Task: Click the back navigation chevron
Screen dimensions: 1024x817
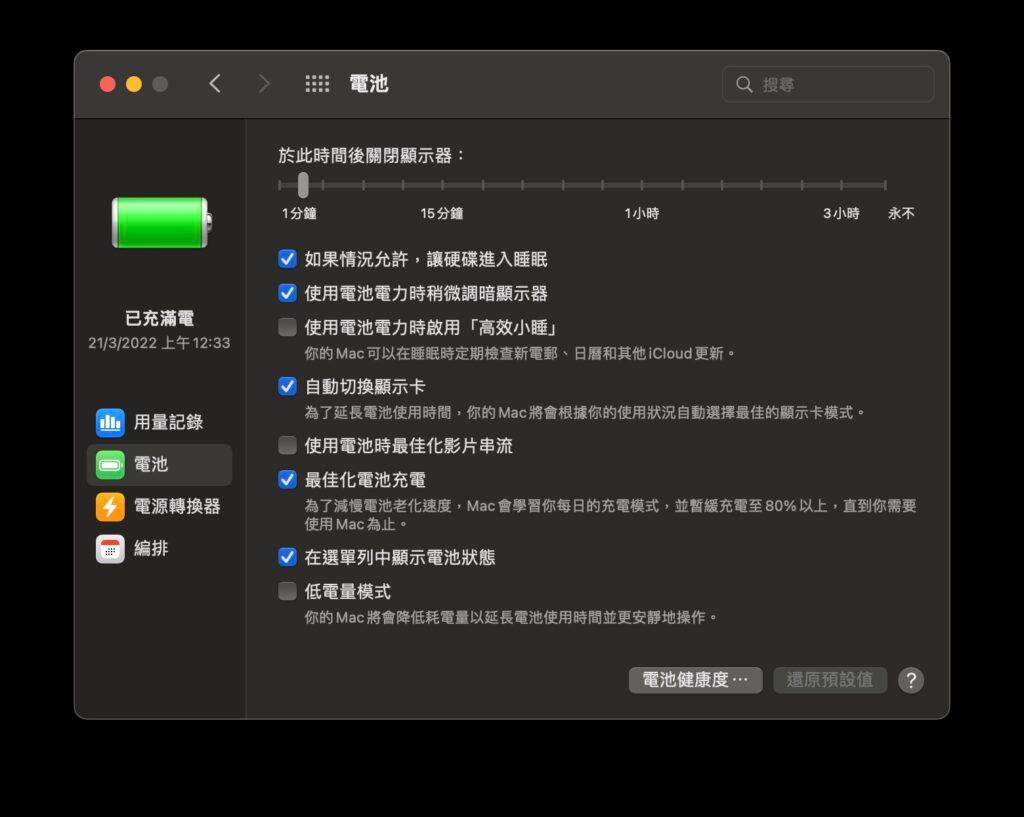Action: (x=216, y=84)
